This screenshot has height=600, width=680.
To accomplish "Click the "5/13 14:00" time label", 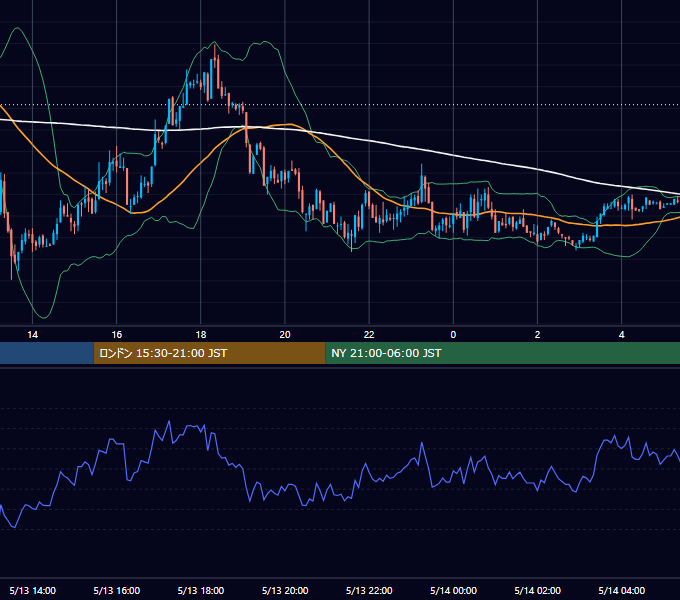I will [33, 590].
